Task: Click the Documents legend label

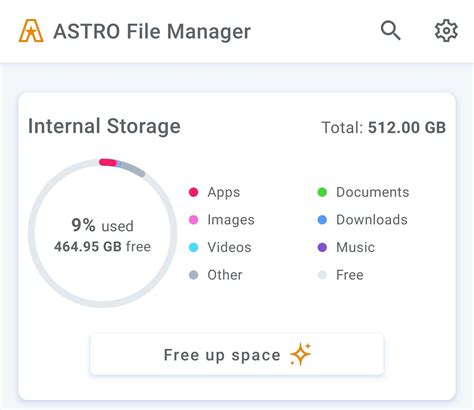Action: (x=373, y=192)
